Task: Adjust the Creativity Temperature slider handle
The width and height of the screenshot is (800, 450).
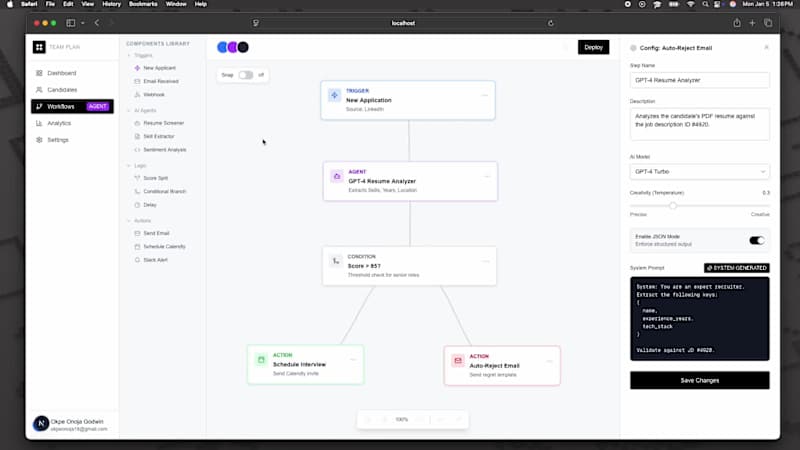Action: point(673,205)
